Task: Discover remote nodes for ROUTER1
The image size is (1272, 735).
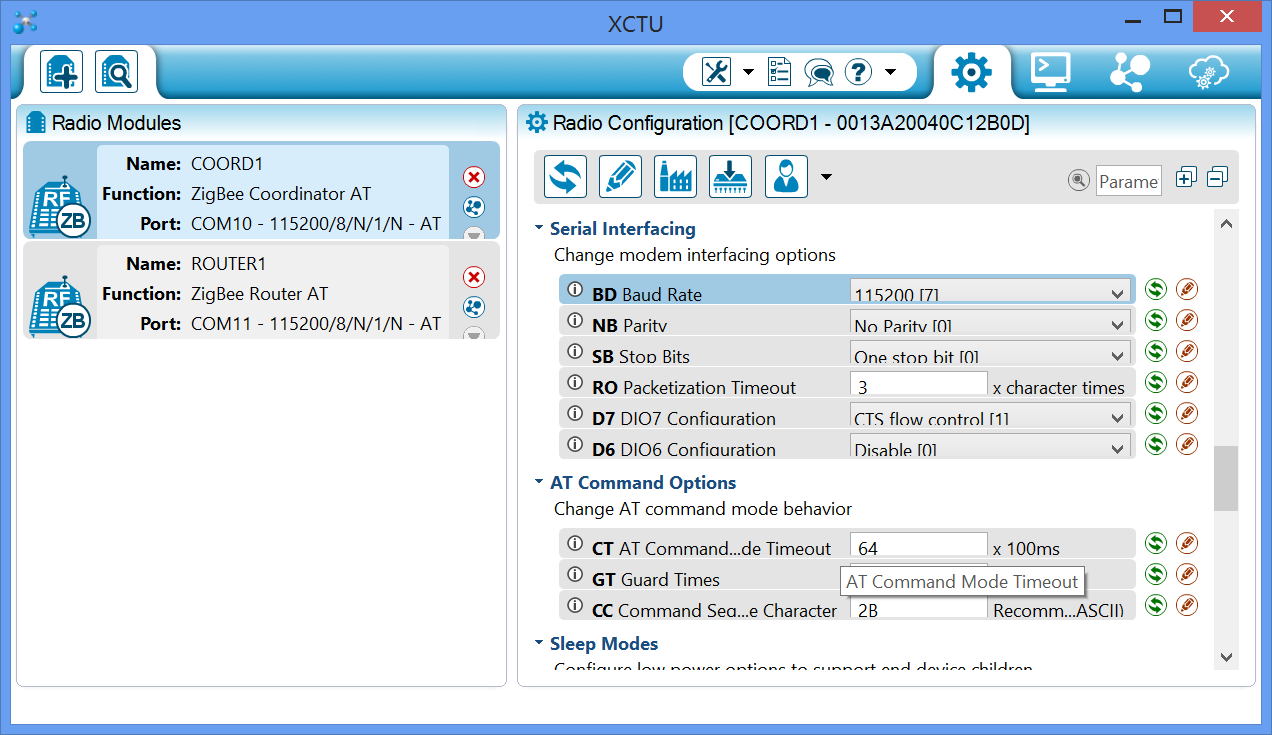Action: coord(474,307)
